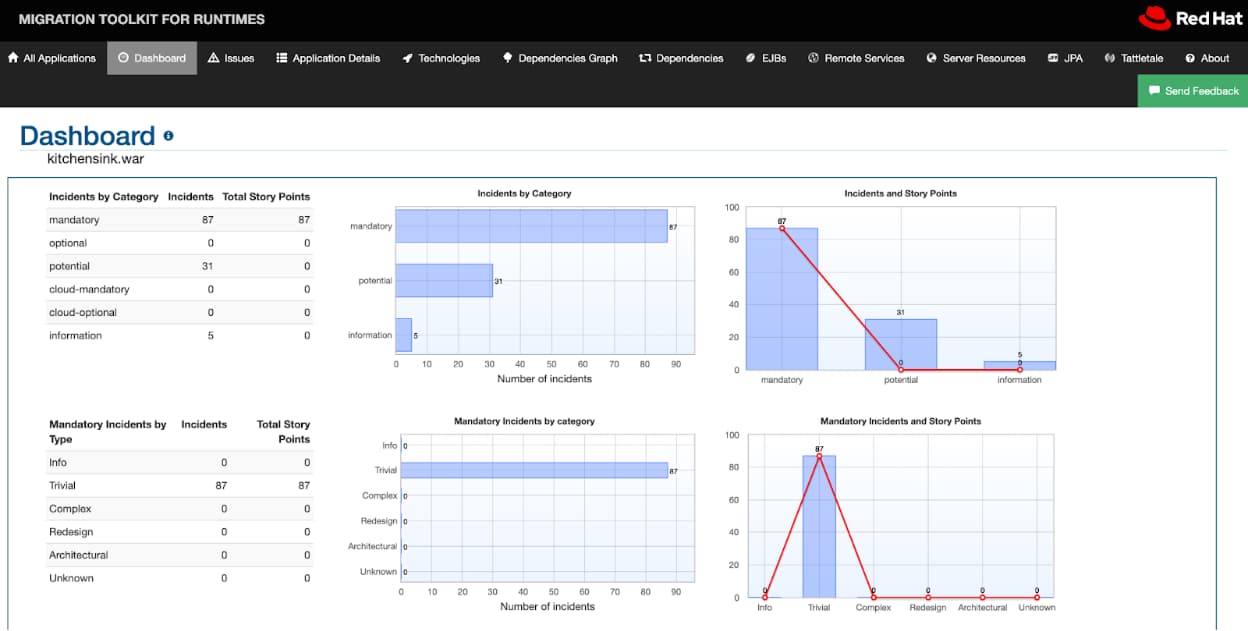Click the Dashboard tab clock icon
Viewport: 1248px width, 631px height.
(x=123, y=58)
